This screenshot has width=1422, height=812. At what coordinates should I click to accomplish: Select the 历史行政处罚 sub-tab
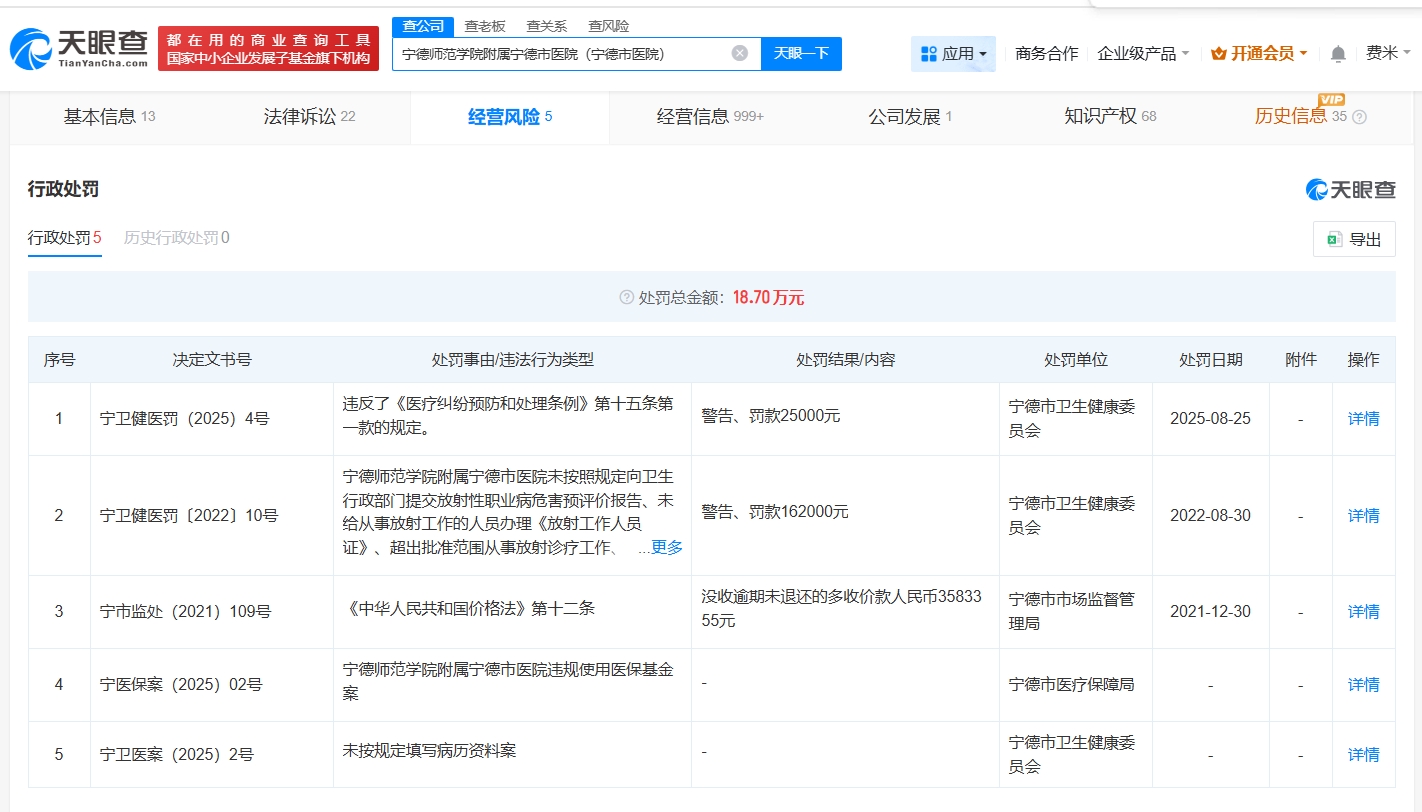(176, 238)
